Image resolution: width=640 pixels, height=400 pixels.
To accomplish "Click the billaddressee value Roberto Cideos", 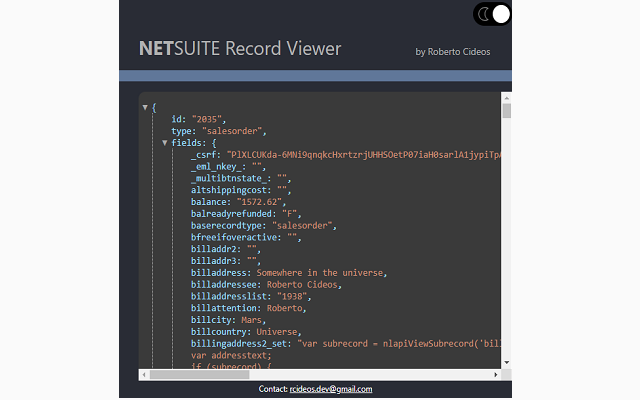I will (302, 285).
